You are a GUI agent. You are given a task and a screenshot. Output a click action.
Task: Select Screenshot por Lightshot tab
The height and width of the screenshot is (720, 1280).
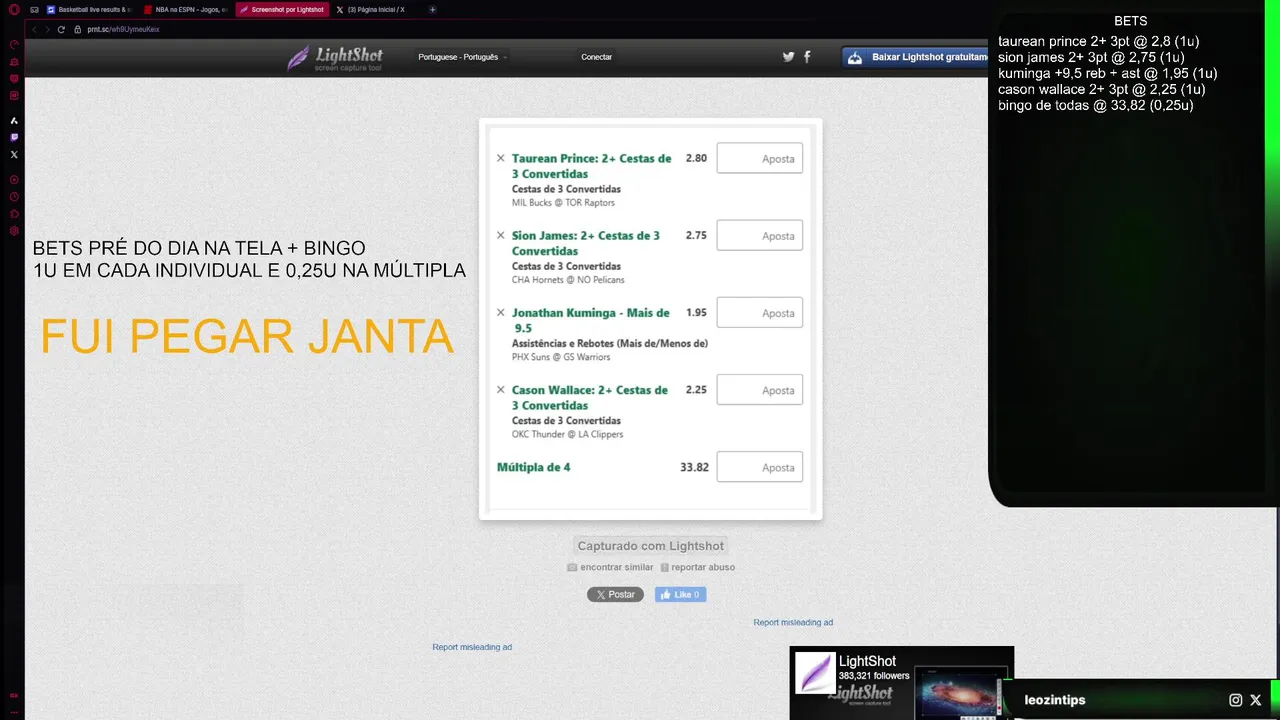(x=282, y=9)
